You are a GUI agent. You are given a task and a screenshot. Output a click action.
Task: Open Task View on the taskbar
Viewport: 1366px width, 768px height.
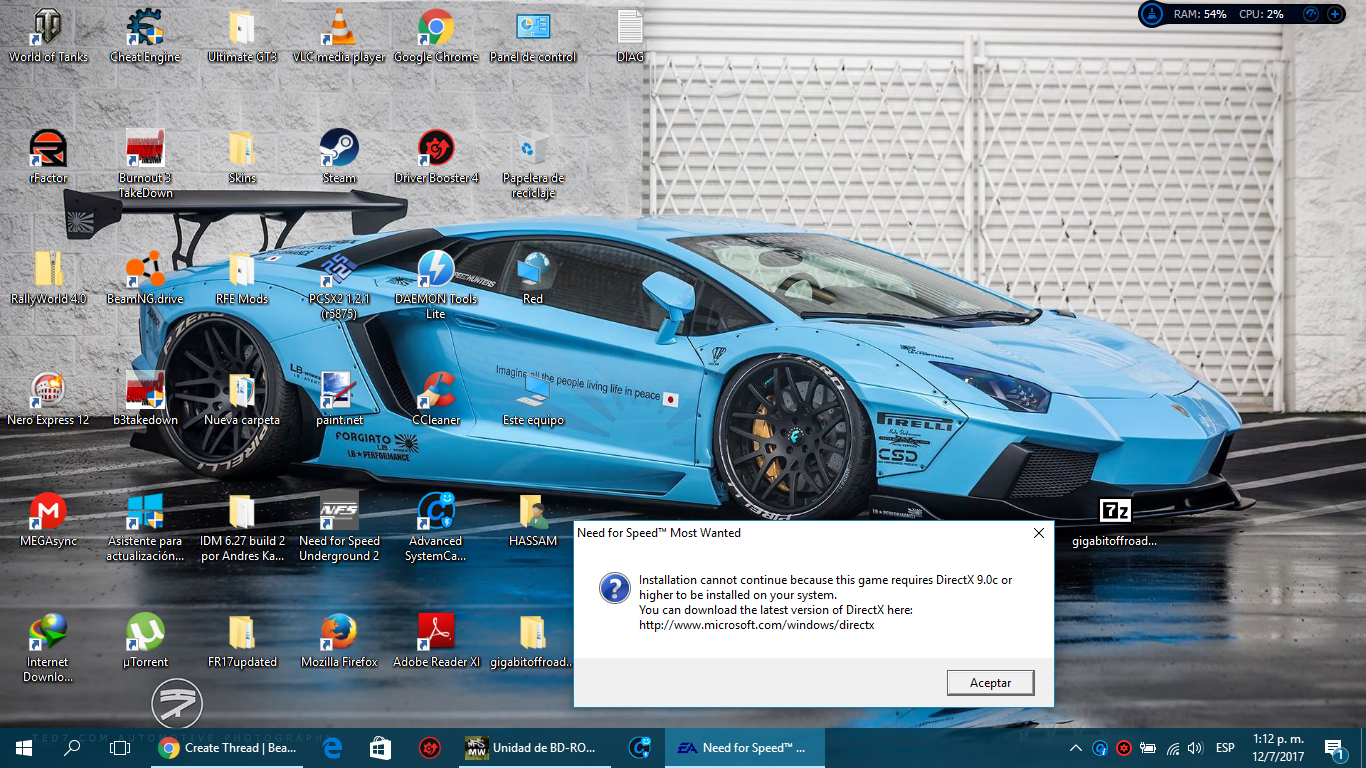pyautogui.click(x=120, y=747)
